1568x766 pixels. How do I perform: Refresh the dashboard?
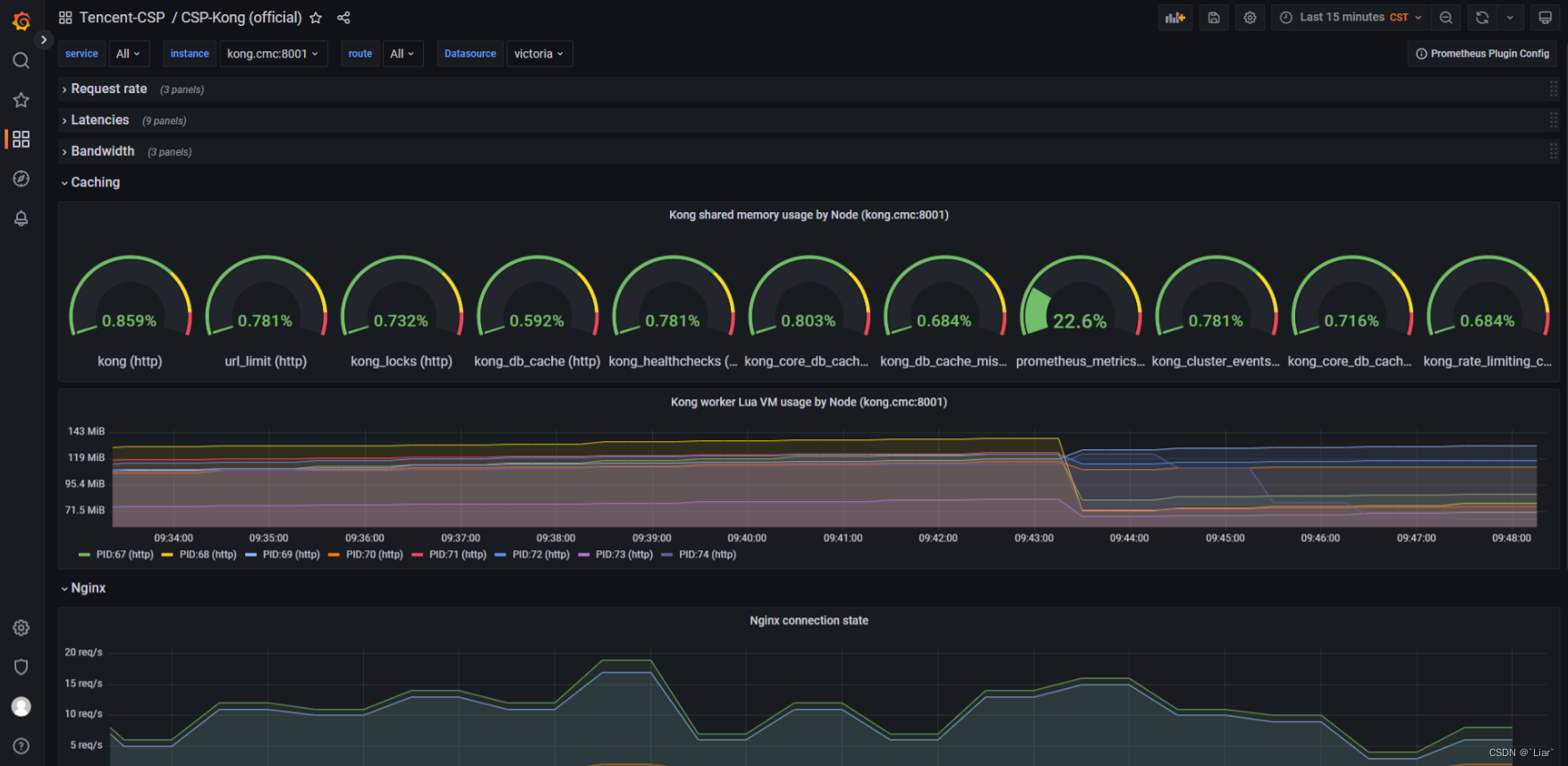[1482, 17]
